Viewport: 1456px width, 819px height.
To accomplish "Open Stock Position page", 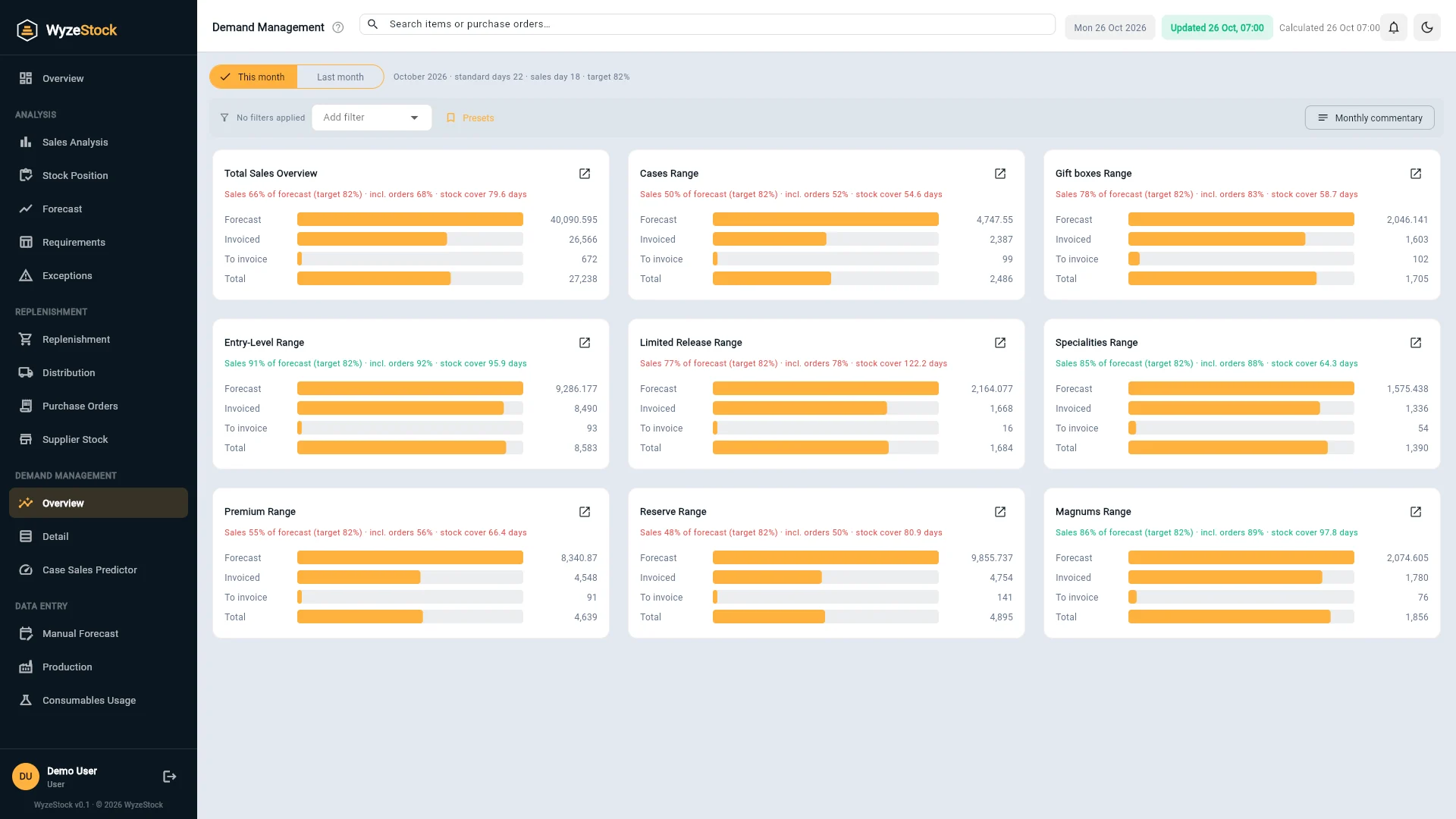I will coord(99,175).
